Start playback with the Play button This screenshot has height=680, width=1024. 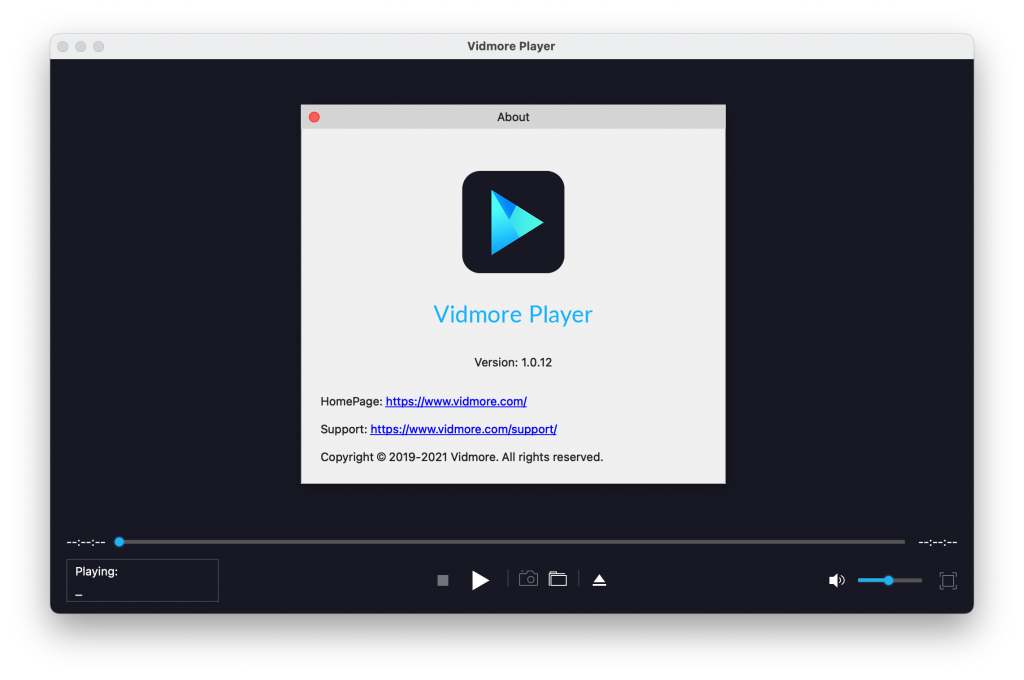pos(480,580)
